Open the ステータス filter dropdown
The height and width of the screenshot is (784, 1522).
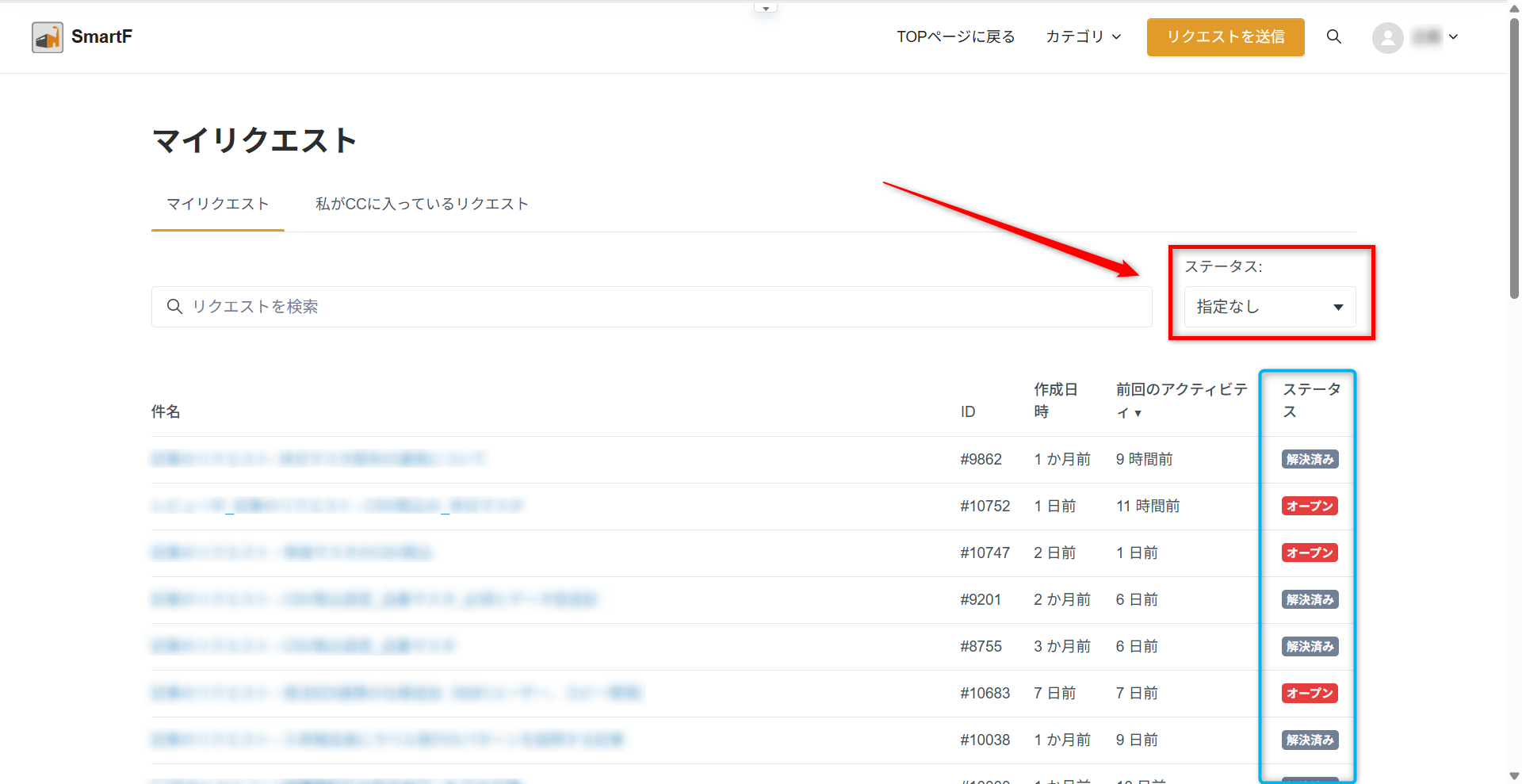tap(1269, 307)
